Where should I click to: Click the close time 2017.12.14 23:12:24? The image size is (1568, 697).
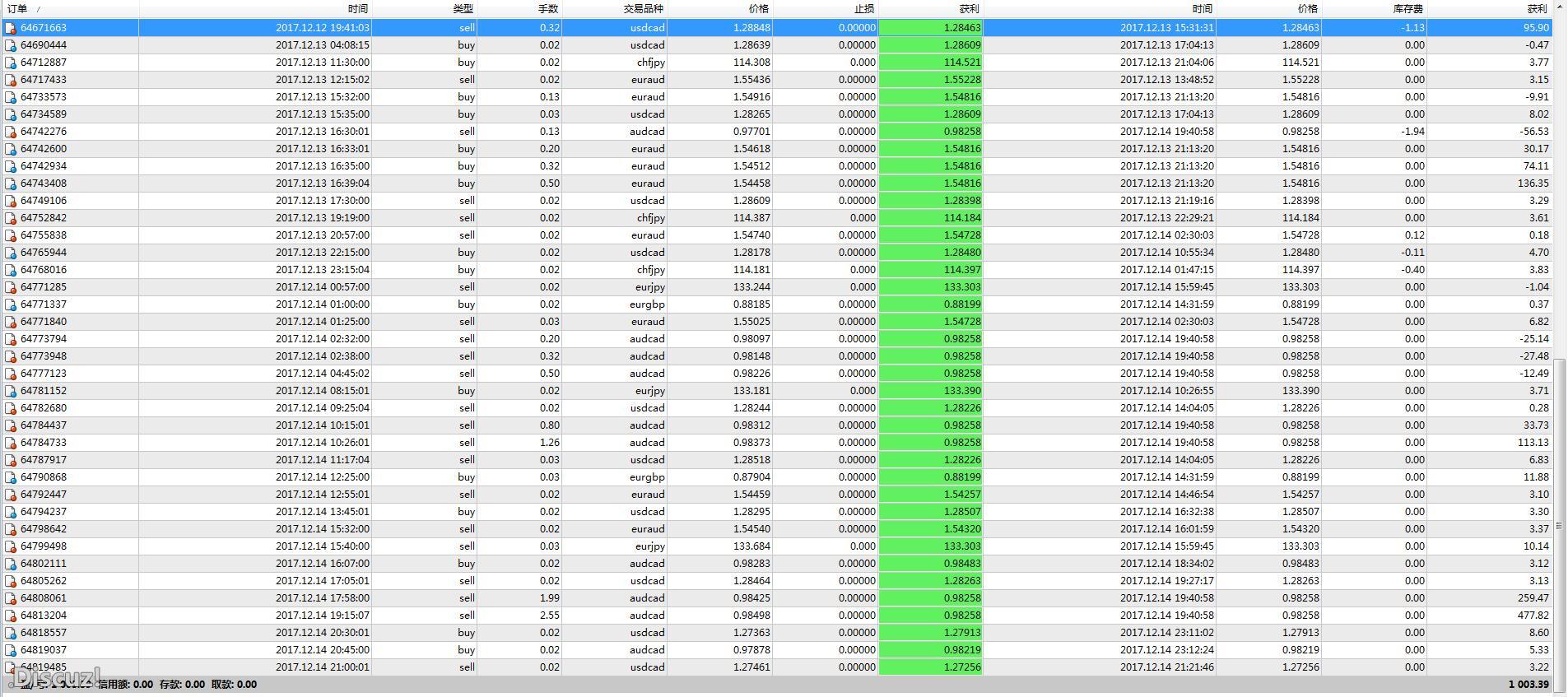click(1167, 650)
